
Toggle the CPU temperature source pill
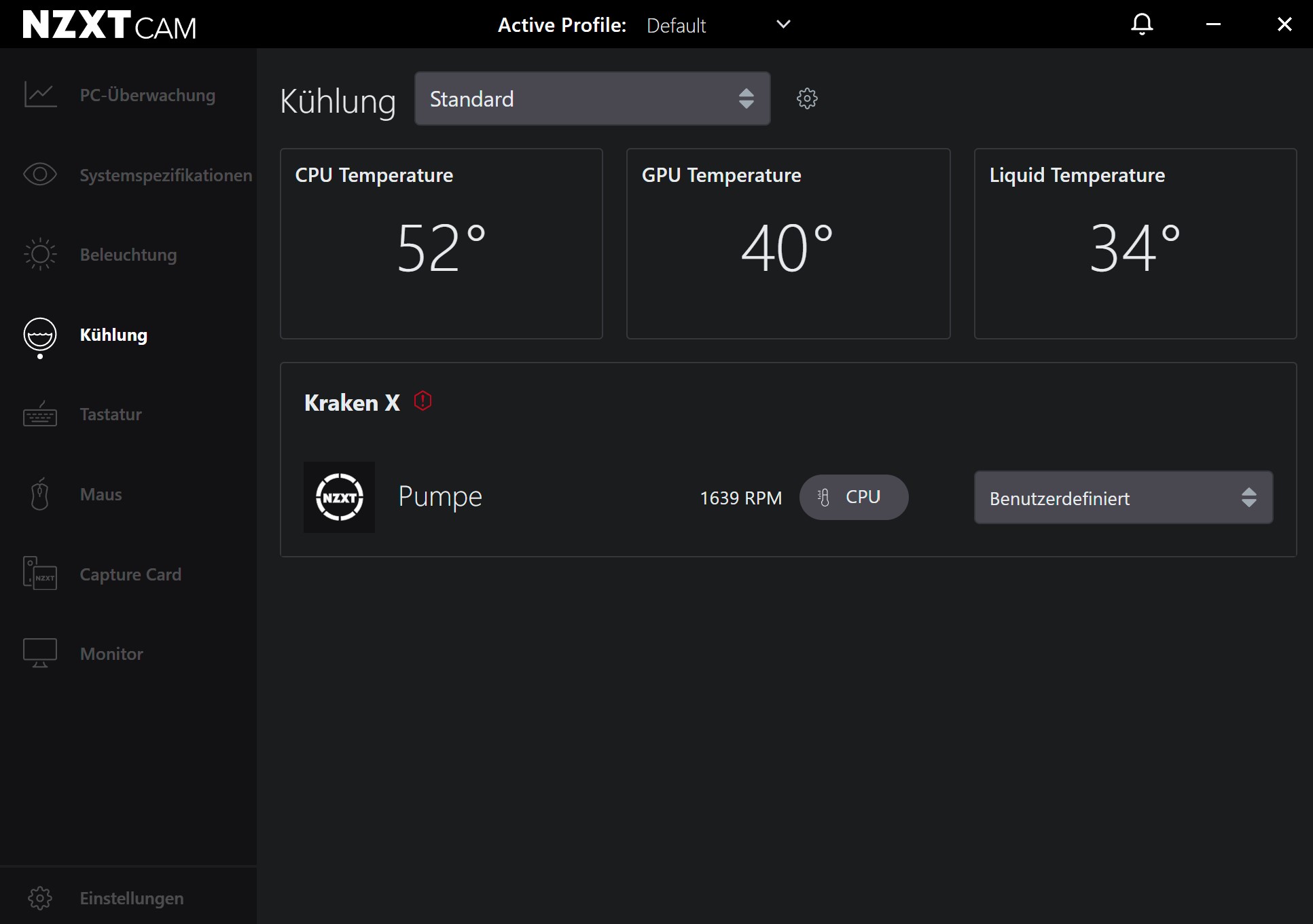853,497
